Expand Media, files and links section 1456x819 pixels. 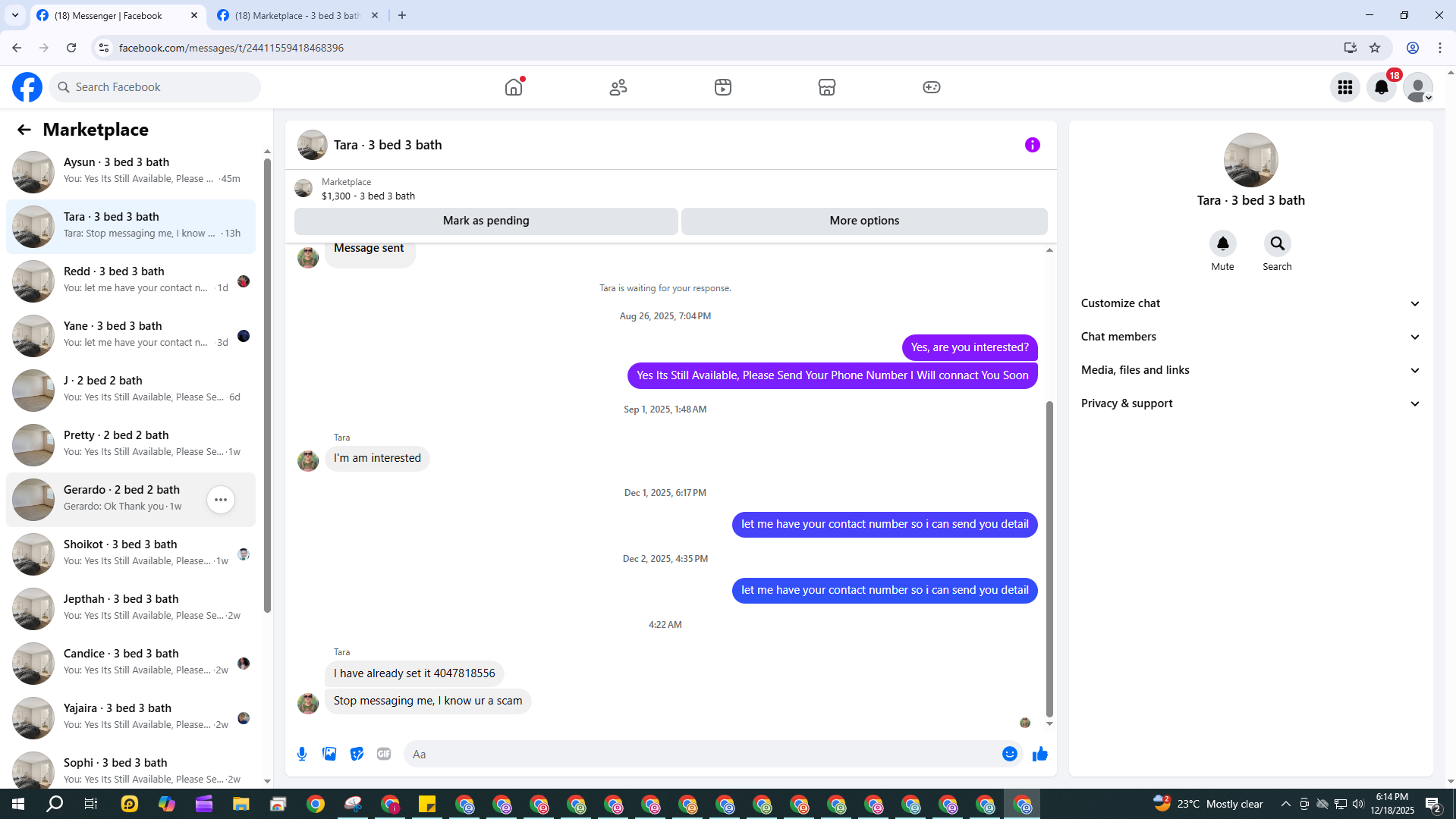(1250, 370)
